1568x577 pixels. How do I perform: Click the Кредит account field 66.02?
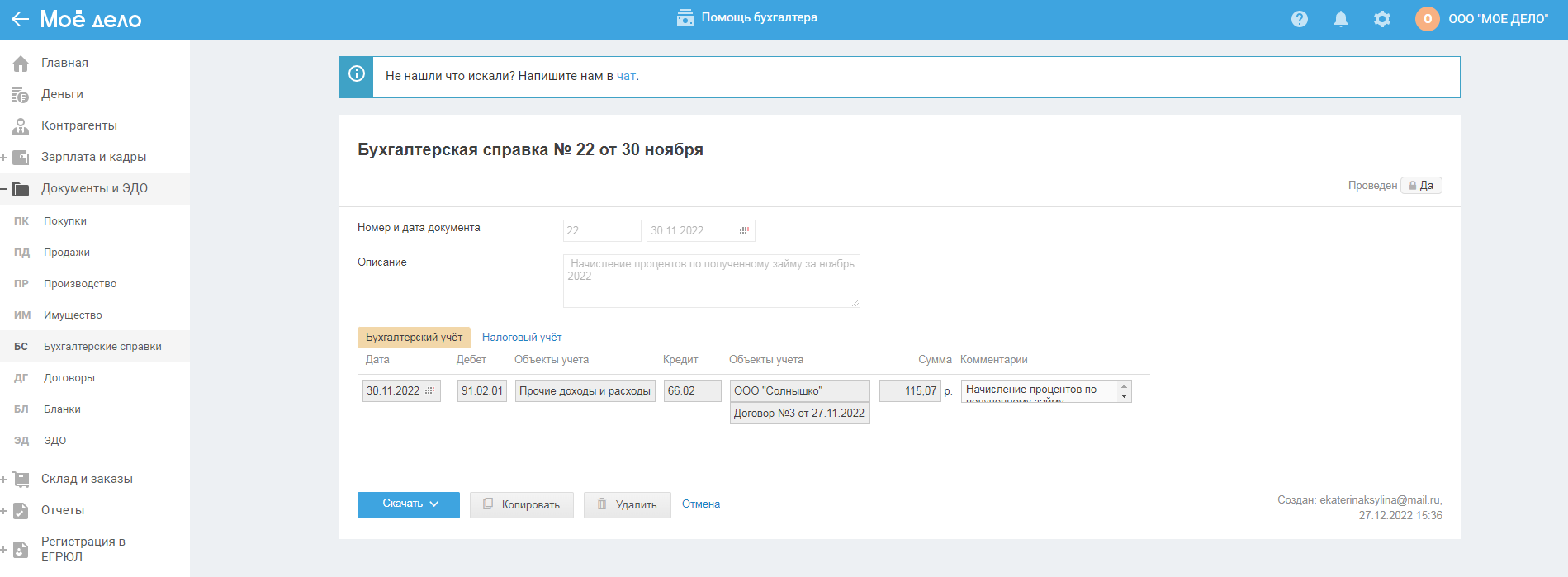pos(693,390)
